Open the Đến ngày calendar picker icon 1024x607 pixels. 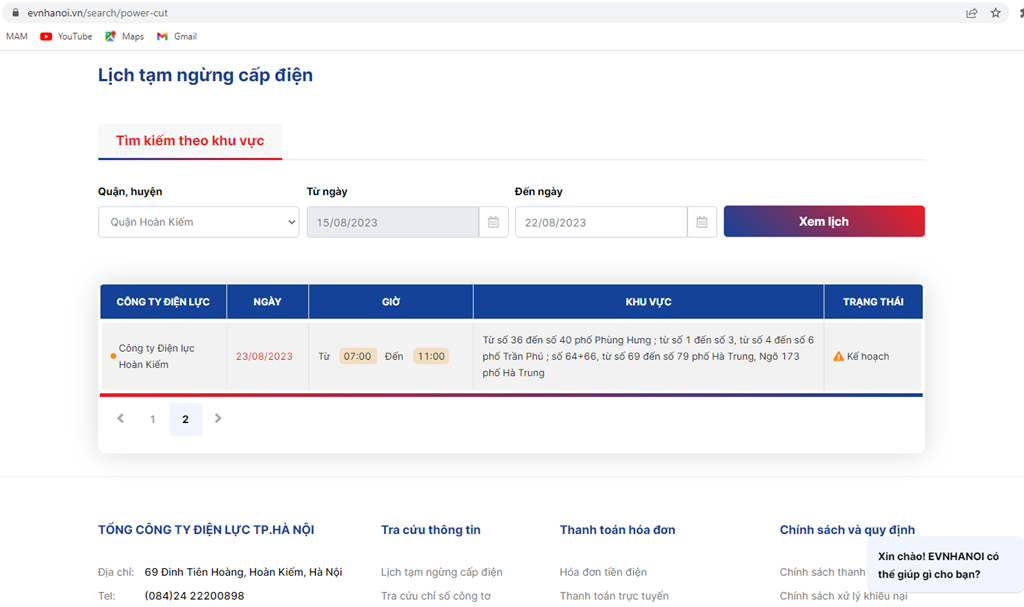tap(701, 222)
